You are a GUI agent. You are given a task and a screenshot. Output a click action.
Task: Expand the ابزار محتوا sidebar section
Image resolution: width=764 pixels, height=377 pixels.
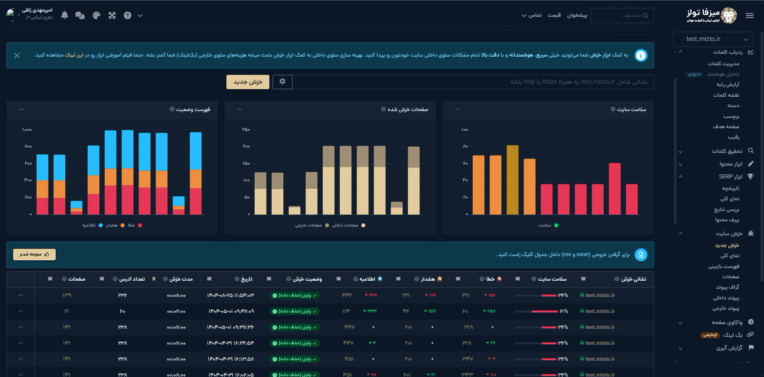[x=681, y=164]
